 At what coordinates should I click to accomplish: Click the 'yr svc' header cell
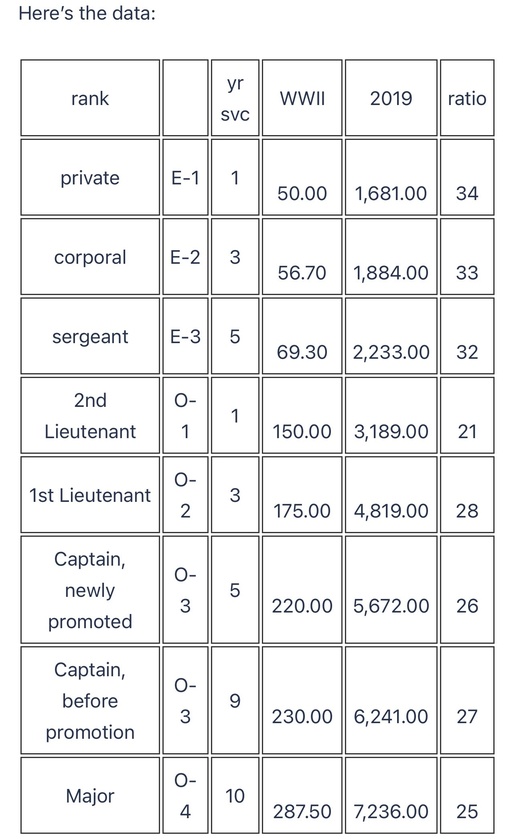point(235,98)
